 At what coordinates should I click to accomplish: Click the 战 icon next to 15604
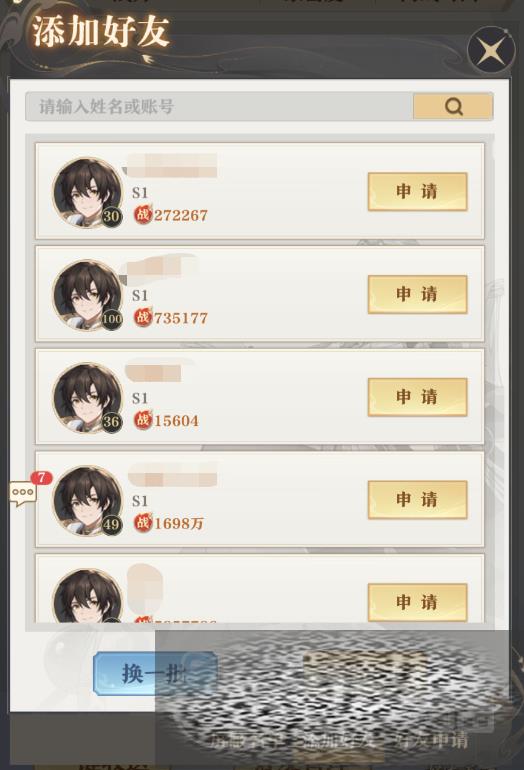[x=143, y=419]
